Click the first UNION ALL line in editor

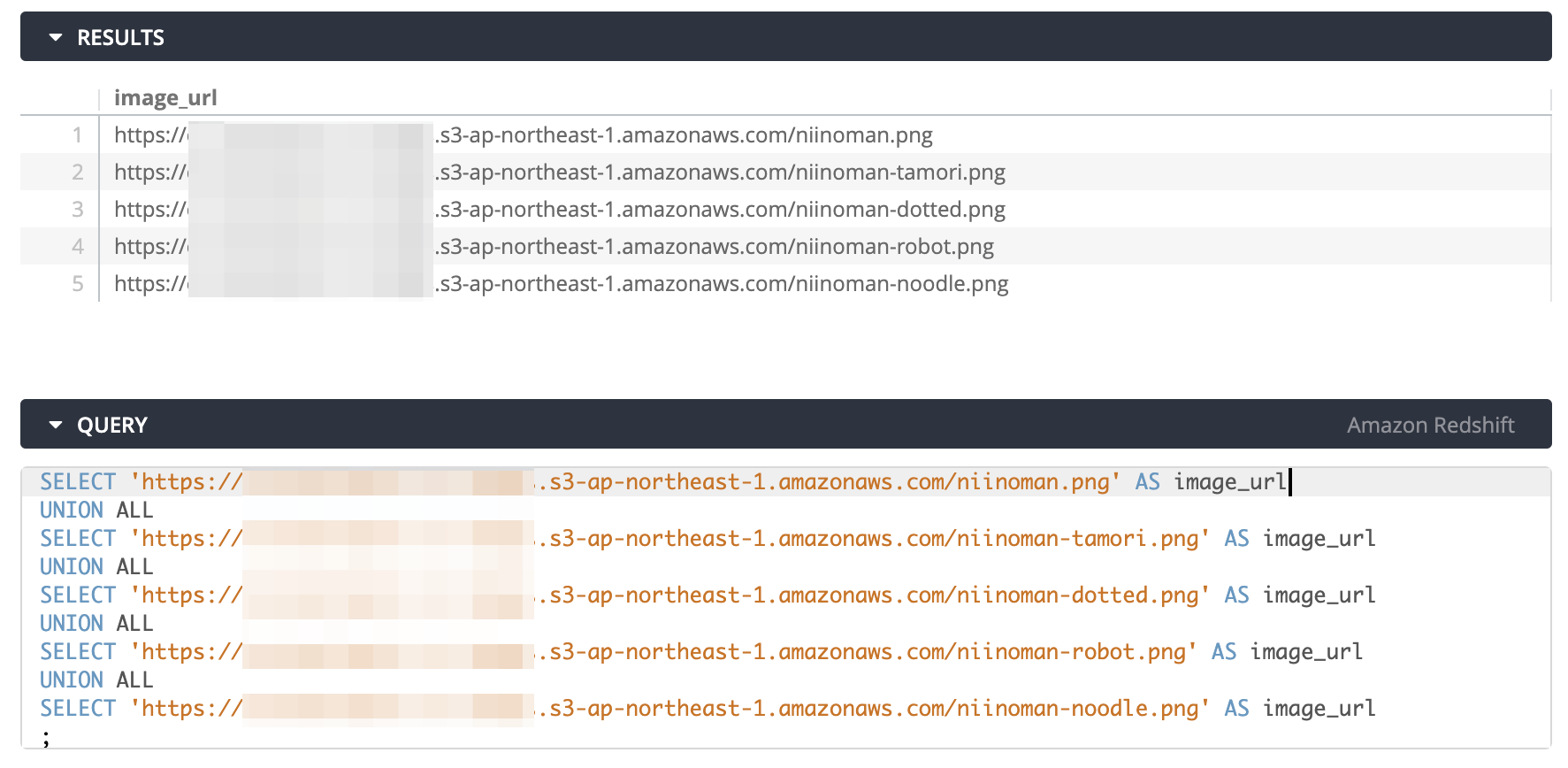96,510
